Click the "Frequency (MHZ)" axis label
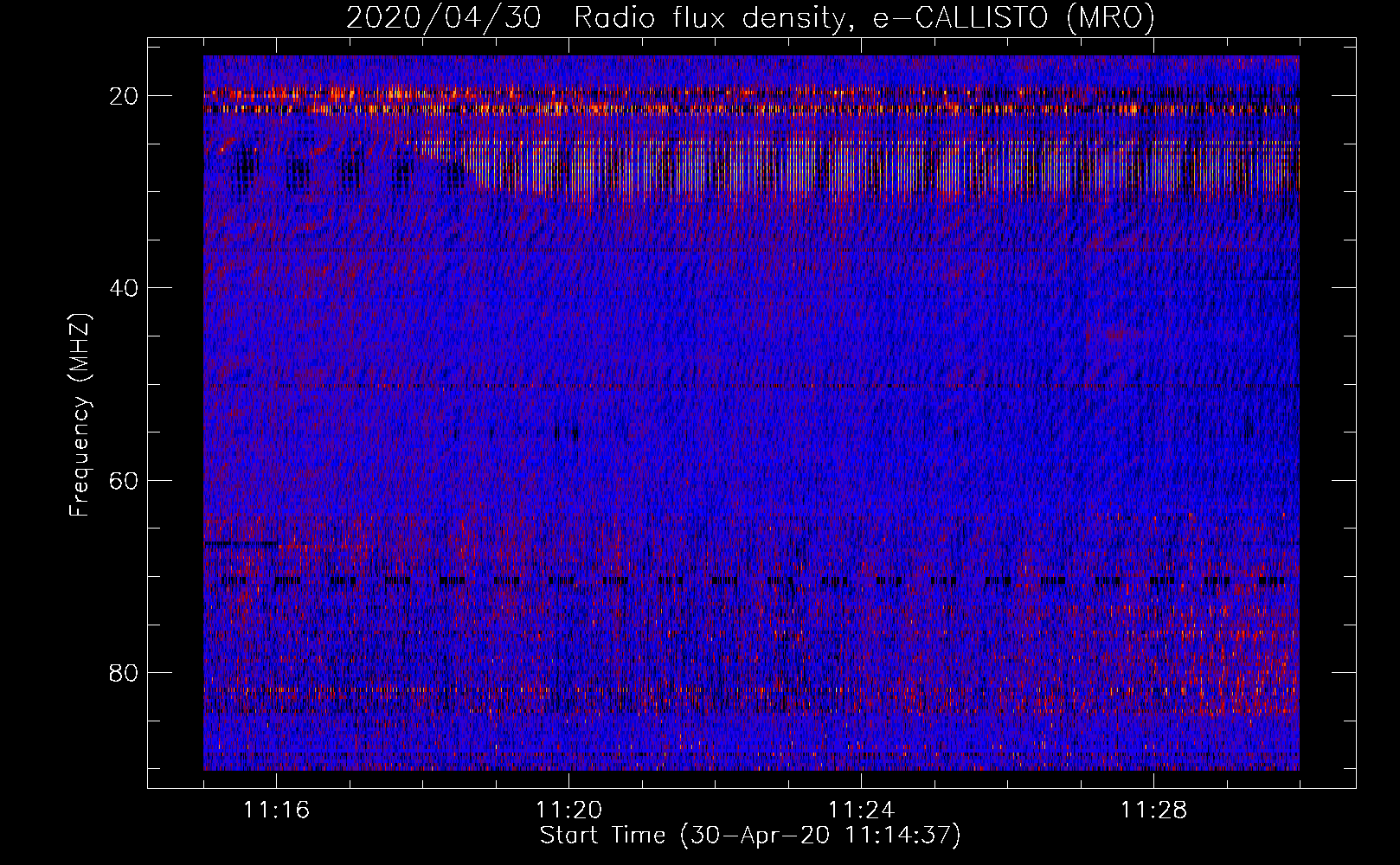The height and width of the screenshot is (865, 1400). tap(80, 415)
